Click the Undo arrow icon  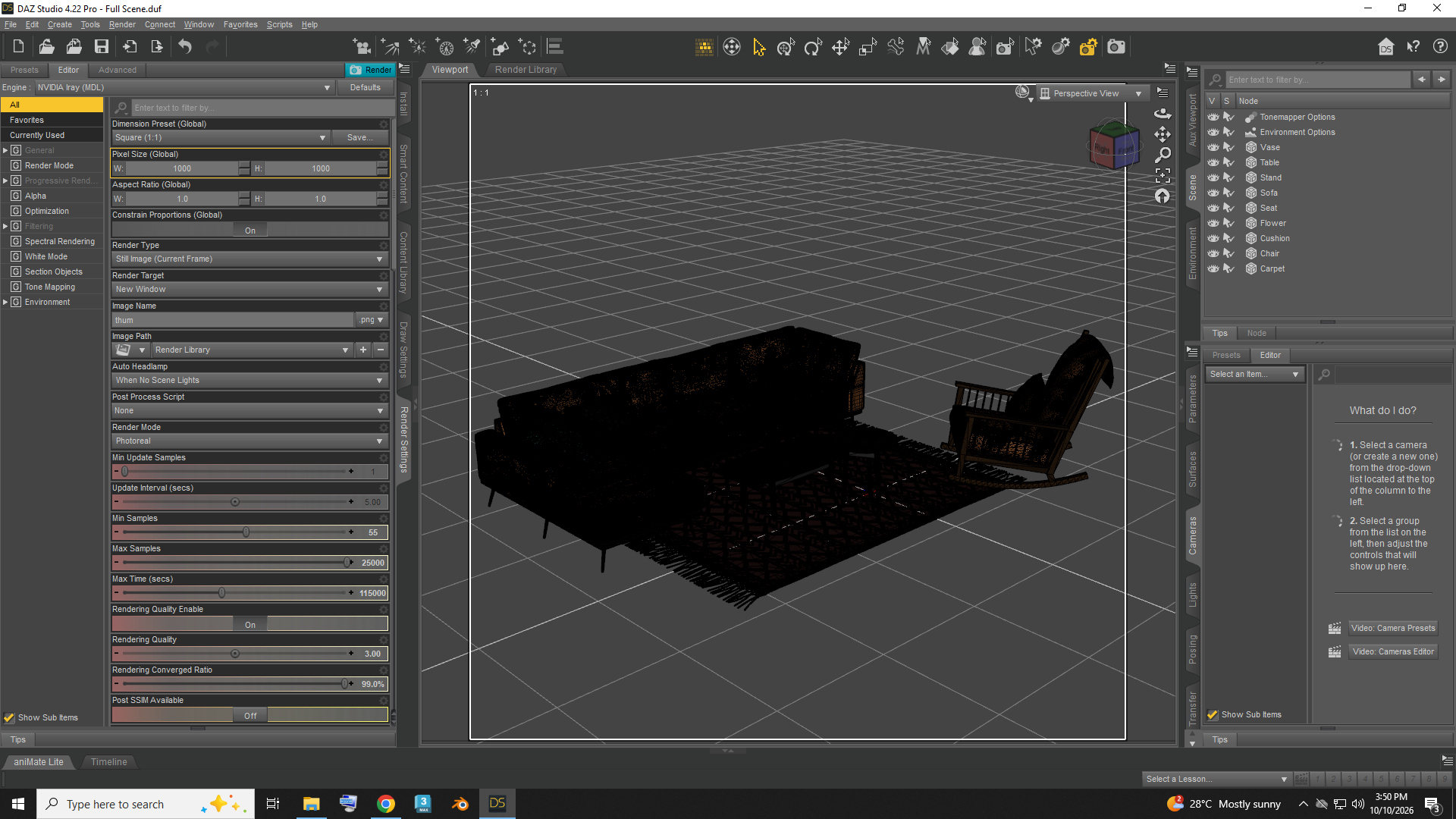185,47
